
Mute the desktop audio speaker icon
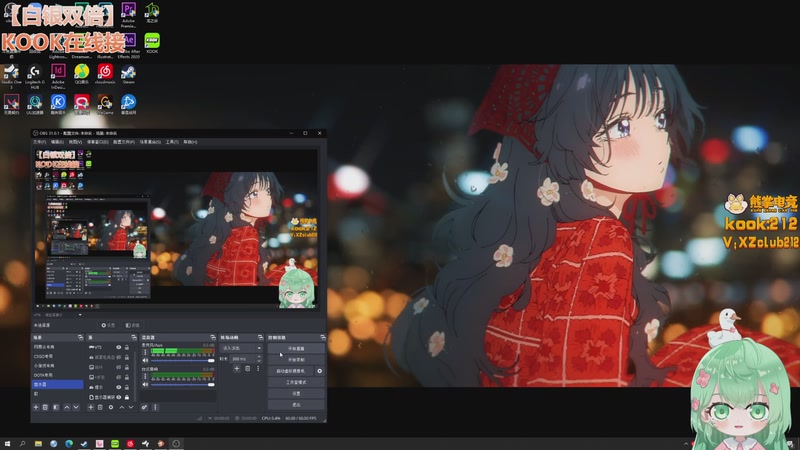pos(145,385)
